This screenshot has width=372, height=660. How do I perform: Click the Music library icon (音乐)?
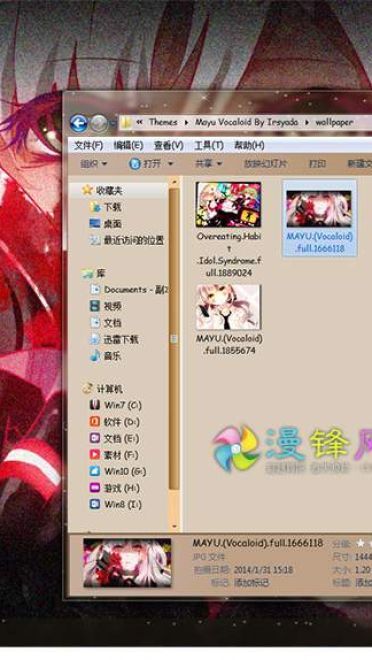tap(95, 356)
